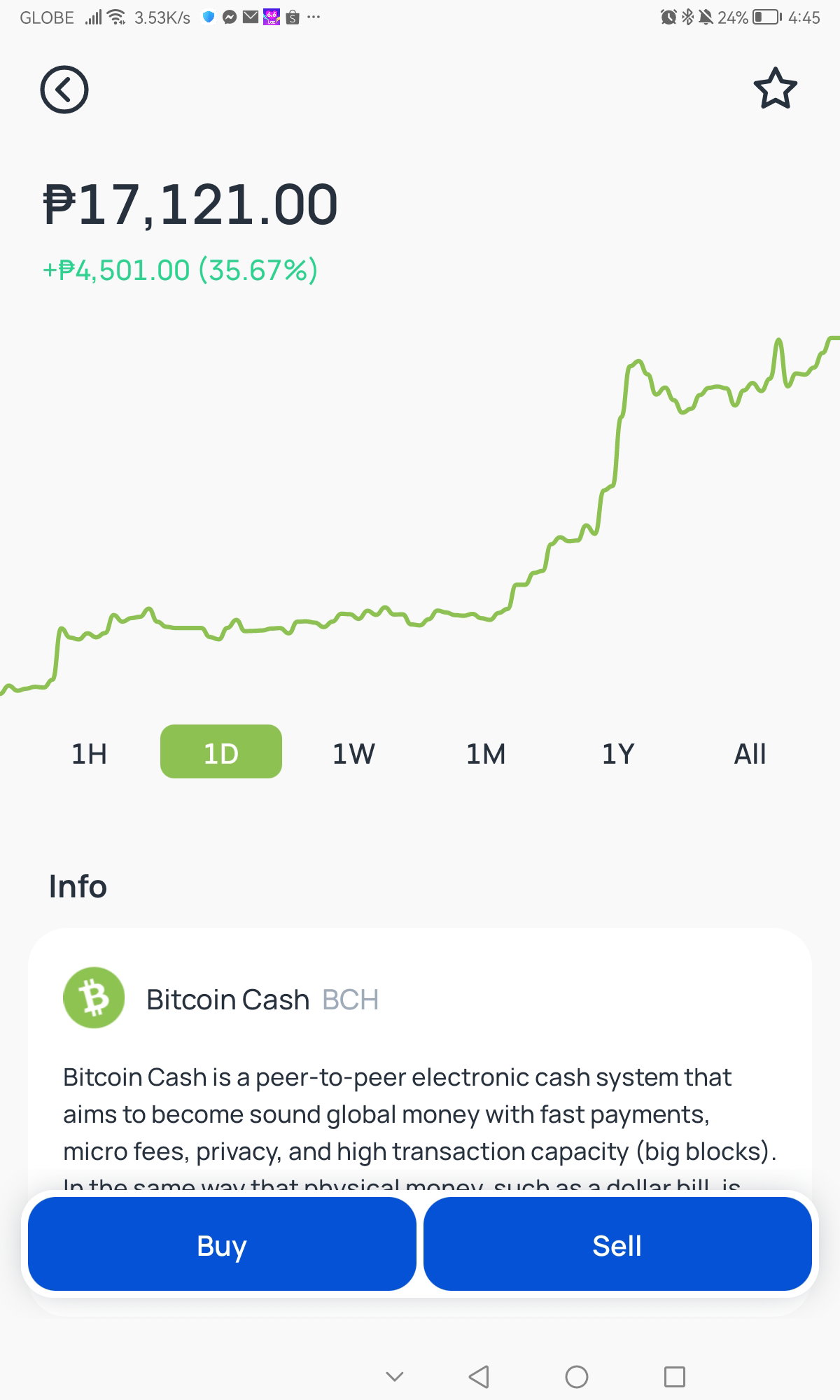This screenshot has height=1400, width=840.
Task: Tap Android back triangle button
Action: point(479,1376)
